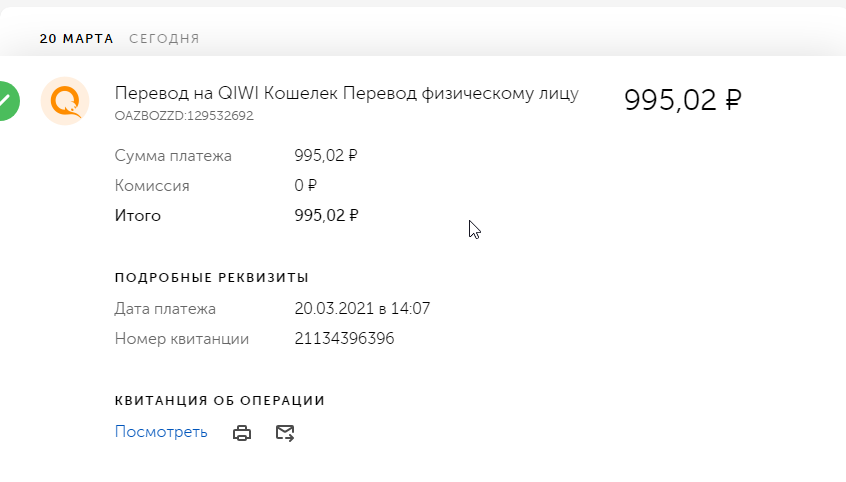Click the Комиссия value 0 ₽

tap(305, 186)
